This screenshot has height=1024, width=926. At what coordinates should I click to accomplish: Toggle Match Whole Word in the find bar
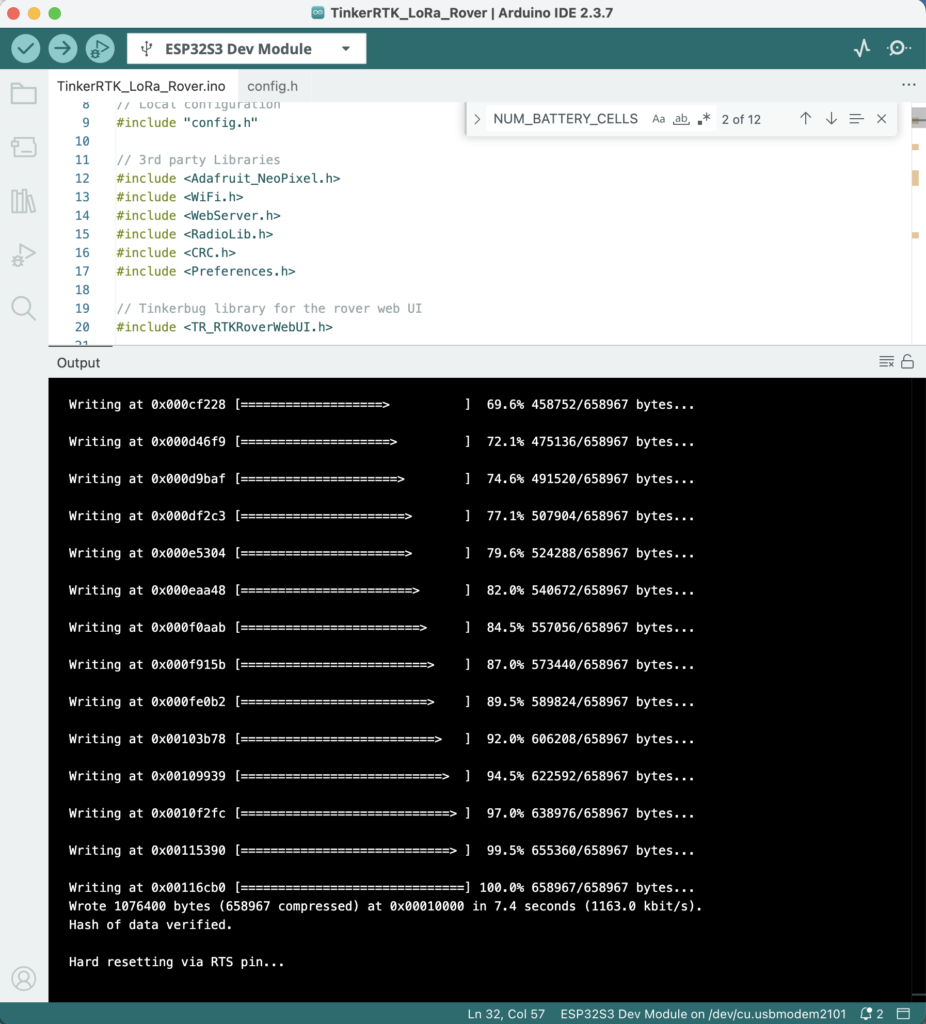point(681,119)
